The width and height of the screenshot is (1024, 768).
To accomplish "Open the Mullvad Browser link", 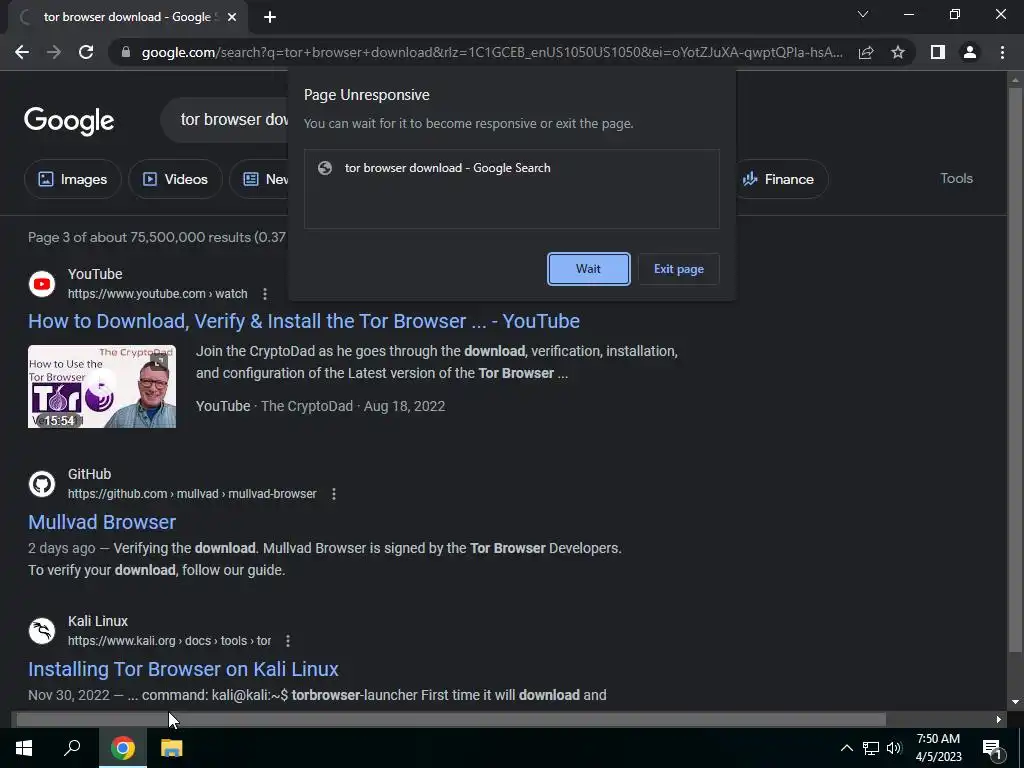I will tap(102, 522).
